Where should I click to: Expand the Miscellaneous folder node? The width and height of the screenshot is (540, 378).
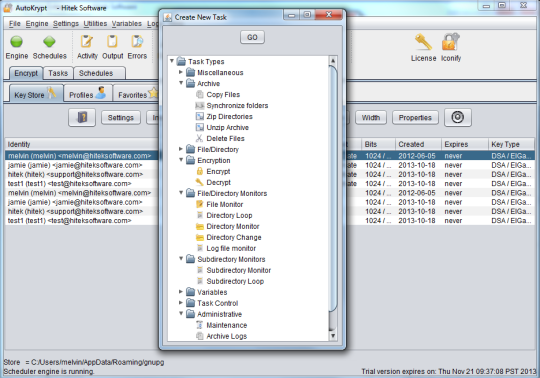tap(181, 72)
